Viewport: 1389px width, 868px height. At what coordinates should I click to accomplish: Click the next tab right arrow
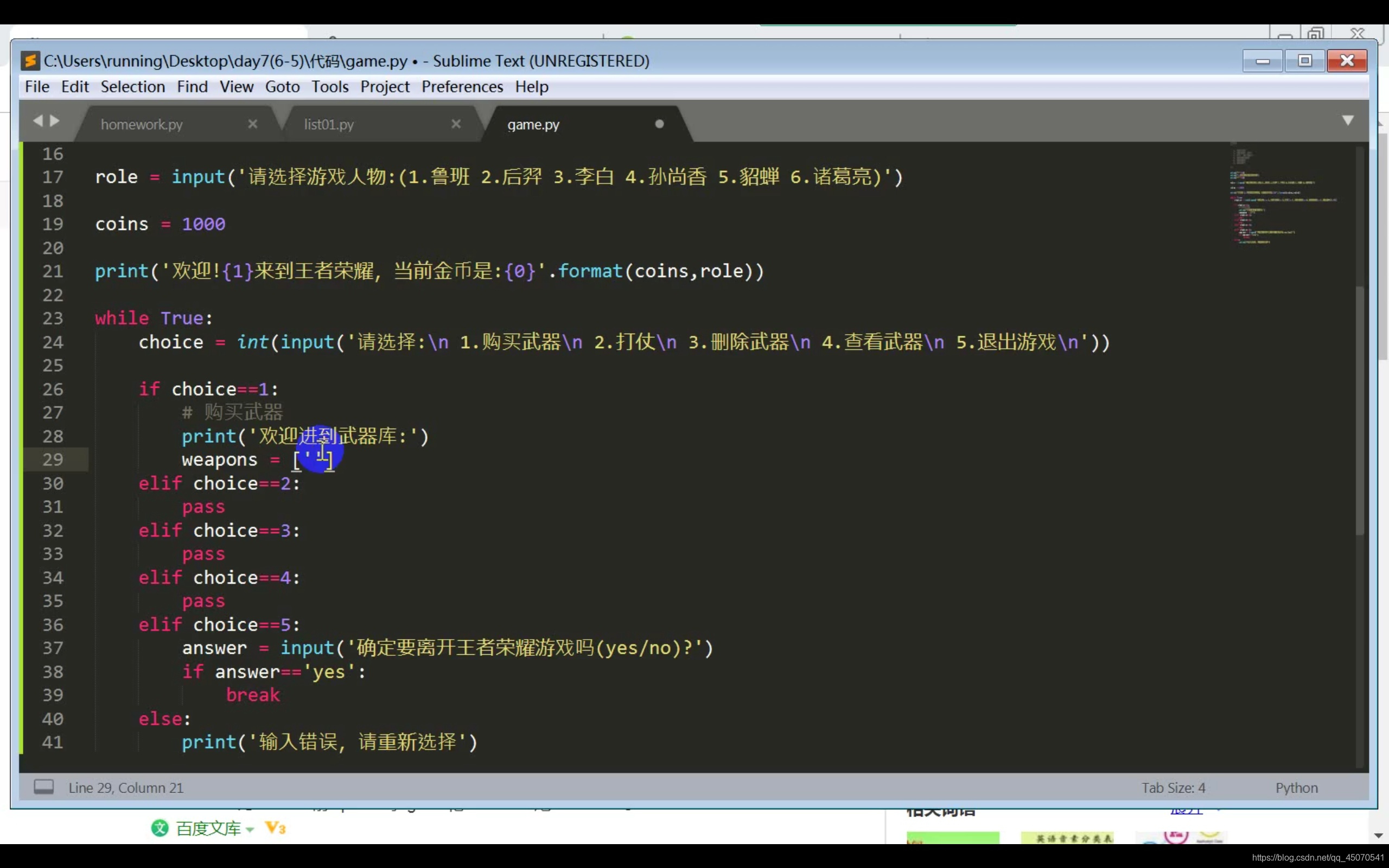55,120
